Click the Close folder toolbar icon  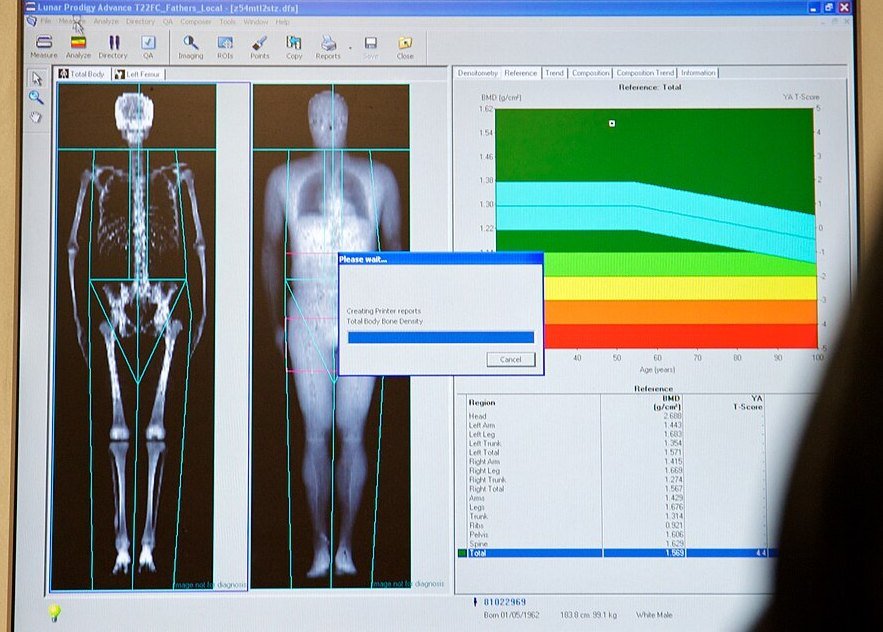405,47
